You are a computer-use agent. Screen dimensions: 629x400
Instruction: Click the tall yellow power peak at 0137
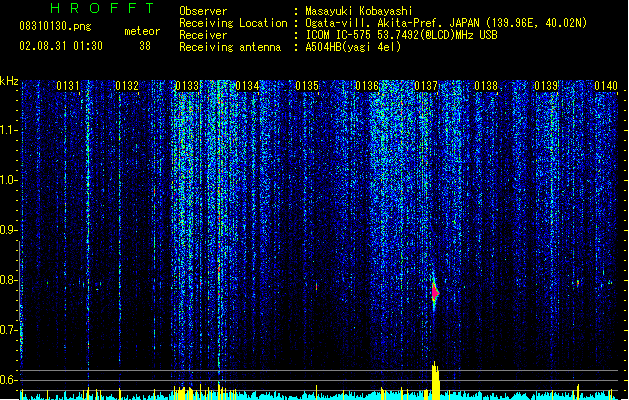pos(435,381)
